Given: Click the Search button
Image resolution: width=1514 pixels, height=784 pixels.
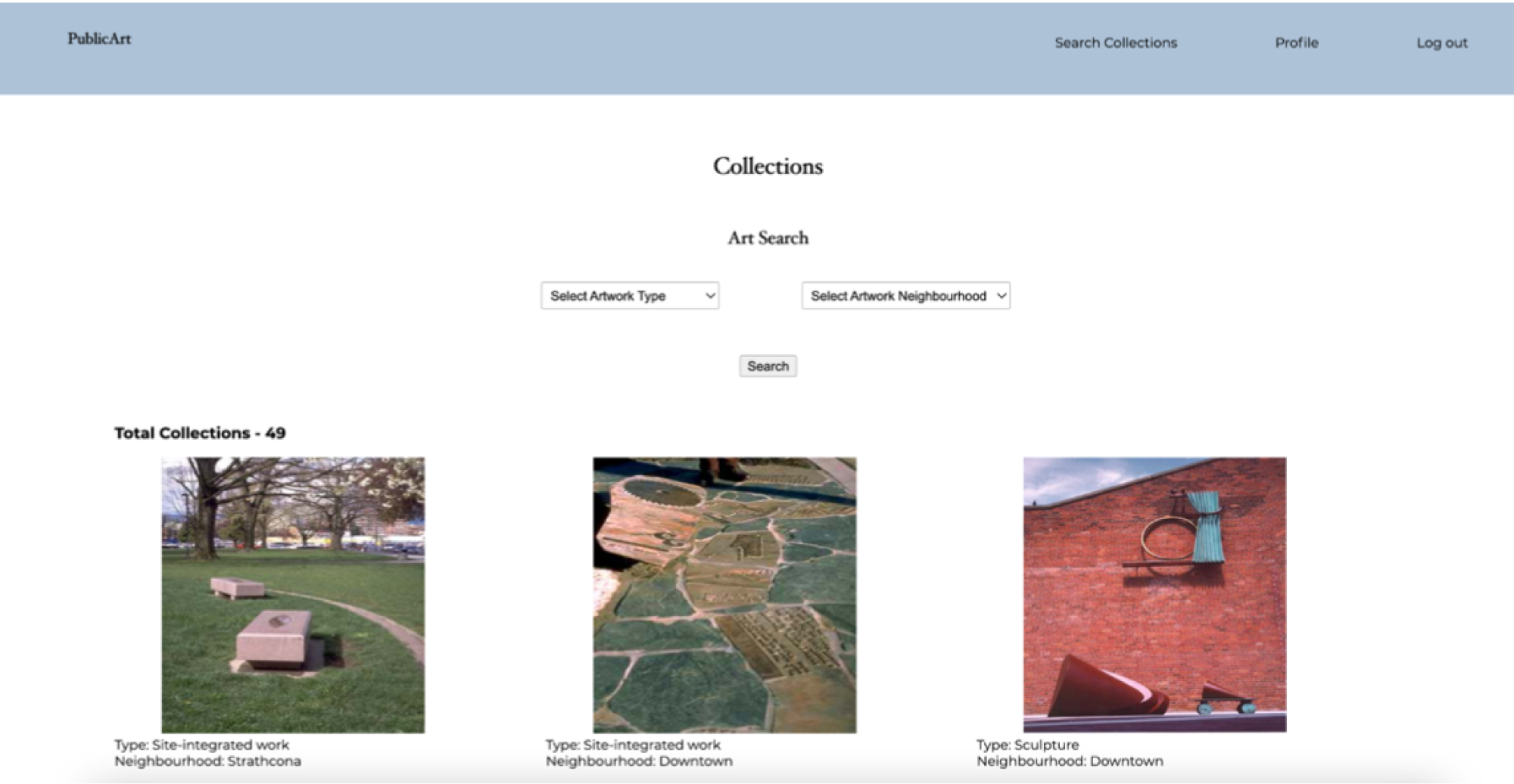Looking at the screenshot, I should tap(768, 366).
